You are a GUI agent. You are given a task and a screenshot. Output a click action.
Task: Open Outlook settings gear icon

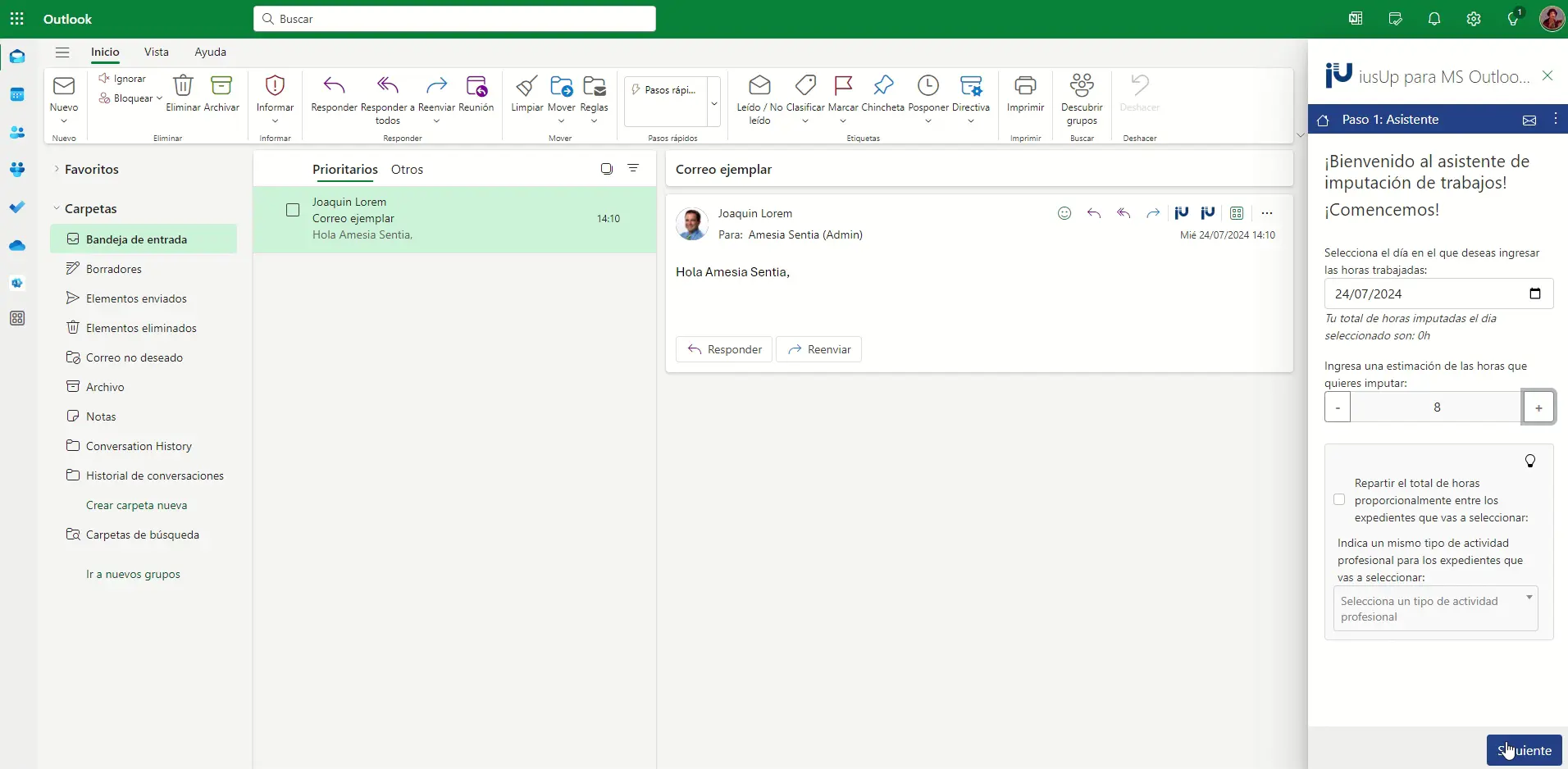[x=1474, y=19]
